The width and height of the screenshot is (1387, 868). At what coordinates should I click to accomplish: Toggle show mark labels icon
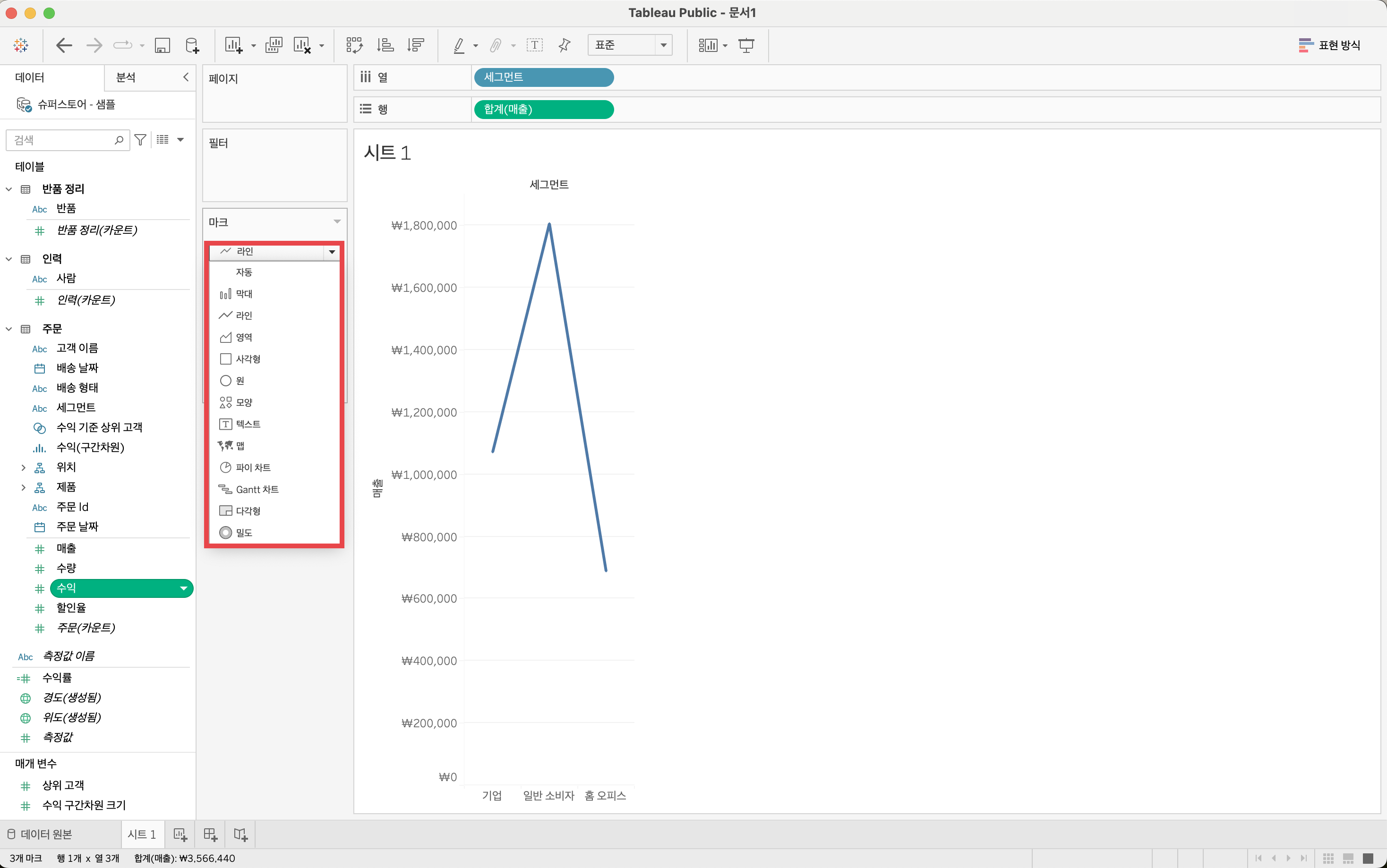click(534, 45)
